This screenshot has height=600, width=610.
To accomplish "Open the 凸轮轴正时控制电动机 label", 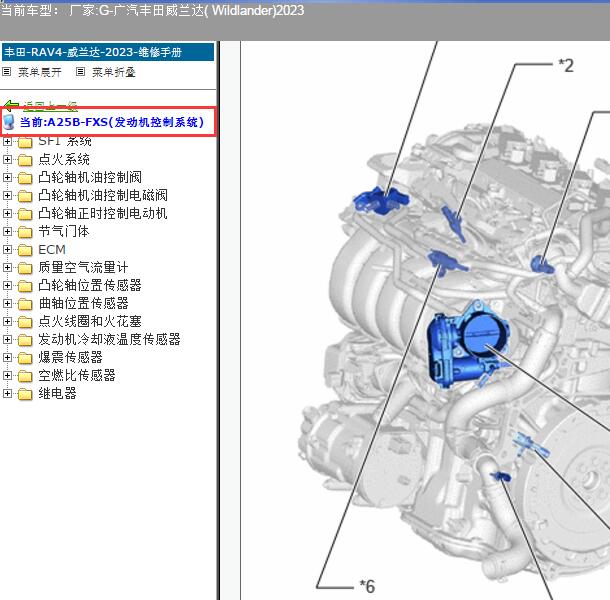I will (103, 213).
